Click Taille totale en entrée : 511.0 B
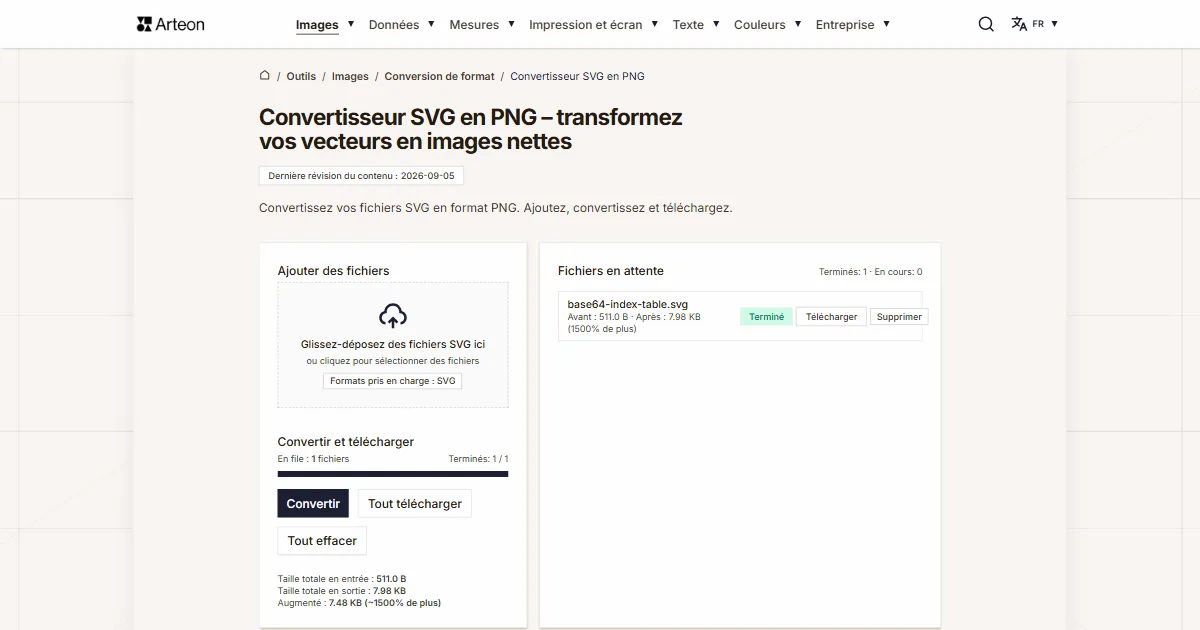Viewport: 1200px width, 630px height. click(342, 579)
